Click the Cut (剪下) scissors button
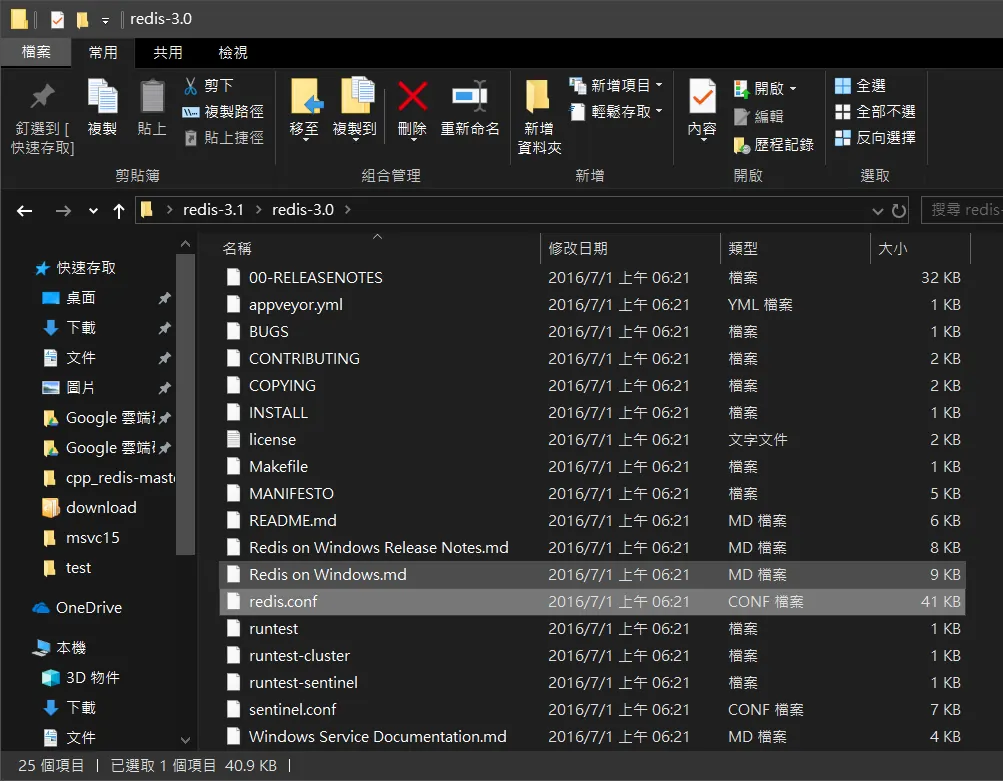The image size is (1003, 781). pyautogui.click(x=209, y=85)
